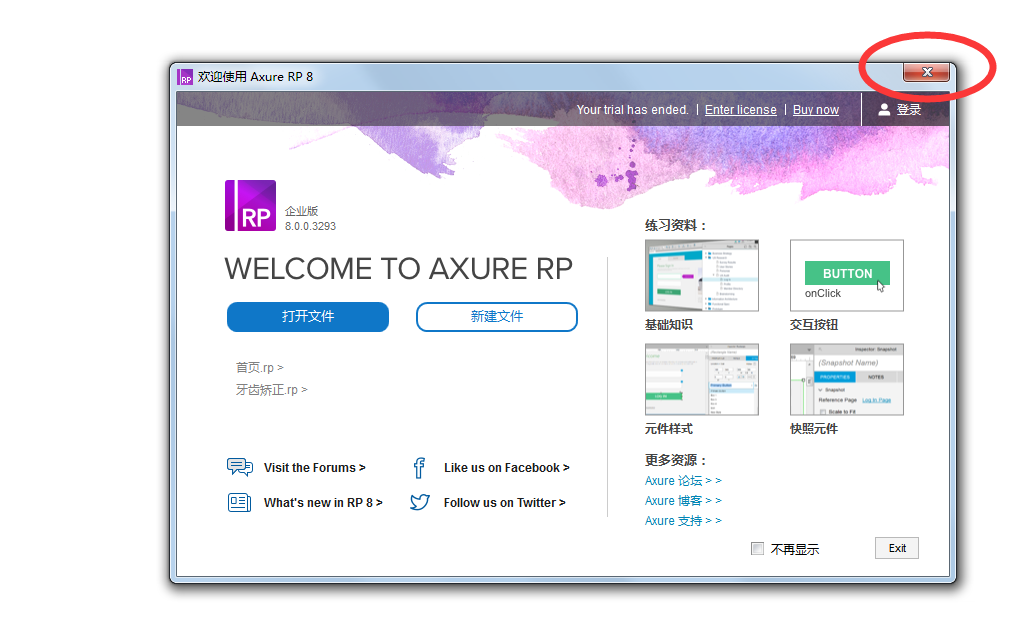This screenshot has height=642, width=1025.
Task: Click the Your trial has ended message
Action: [x=633, y=110]
